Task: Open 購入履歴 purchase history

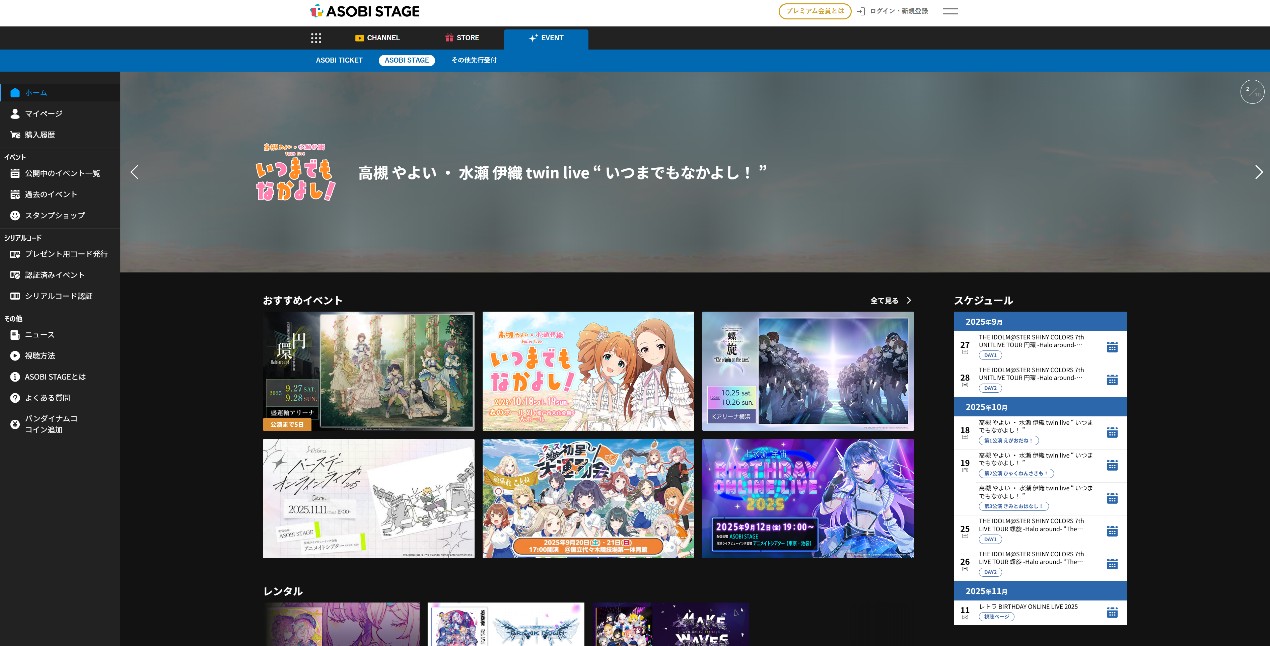Action: coord(40,135)
